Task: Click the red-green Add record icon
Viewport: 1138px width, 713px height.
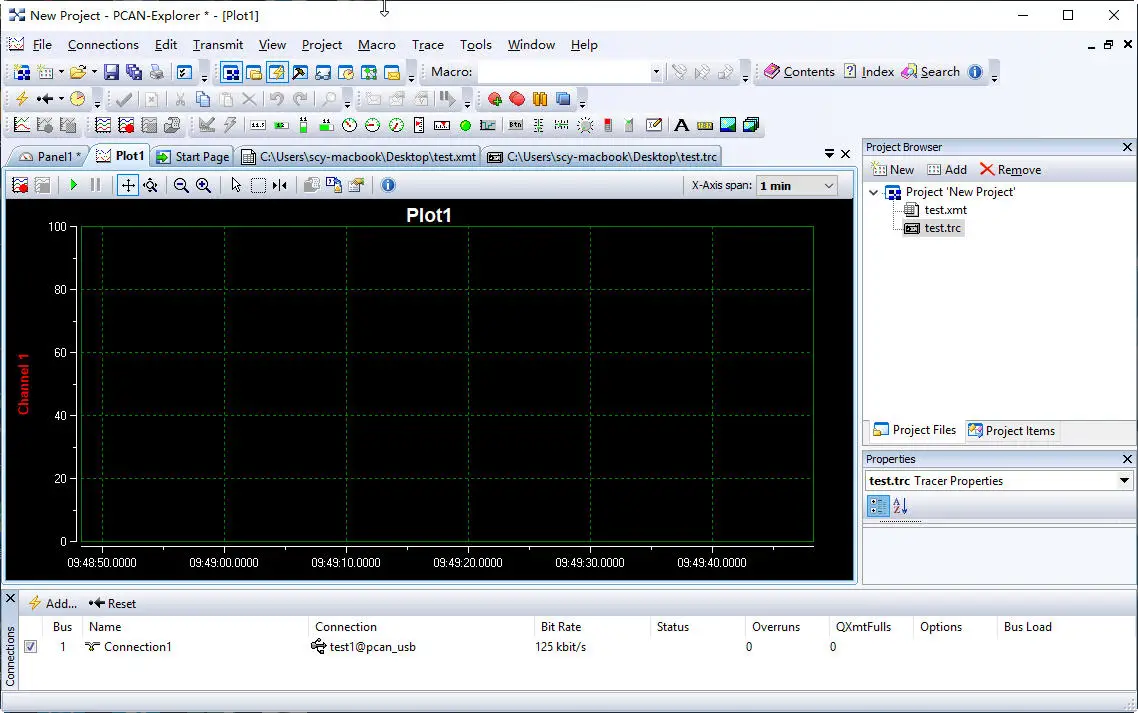Action: coord(494,99)
